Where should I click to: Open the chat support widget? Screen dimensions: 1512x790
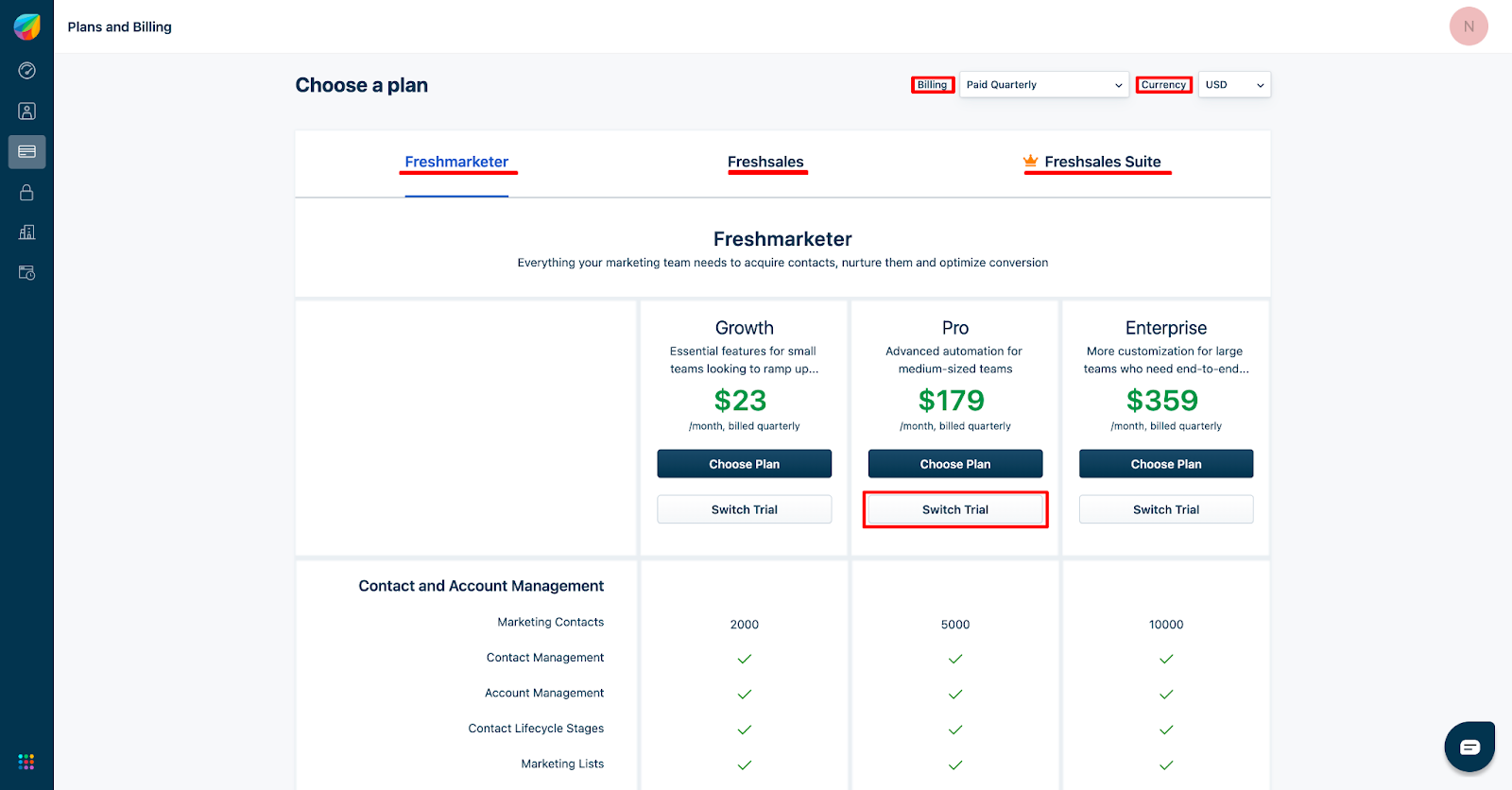1469,747
